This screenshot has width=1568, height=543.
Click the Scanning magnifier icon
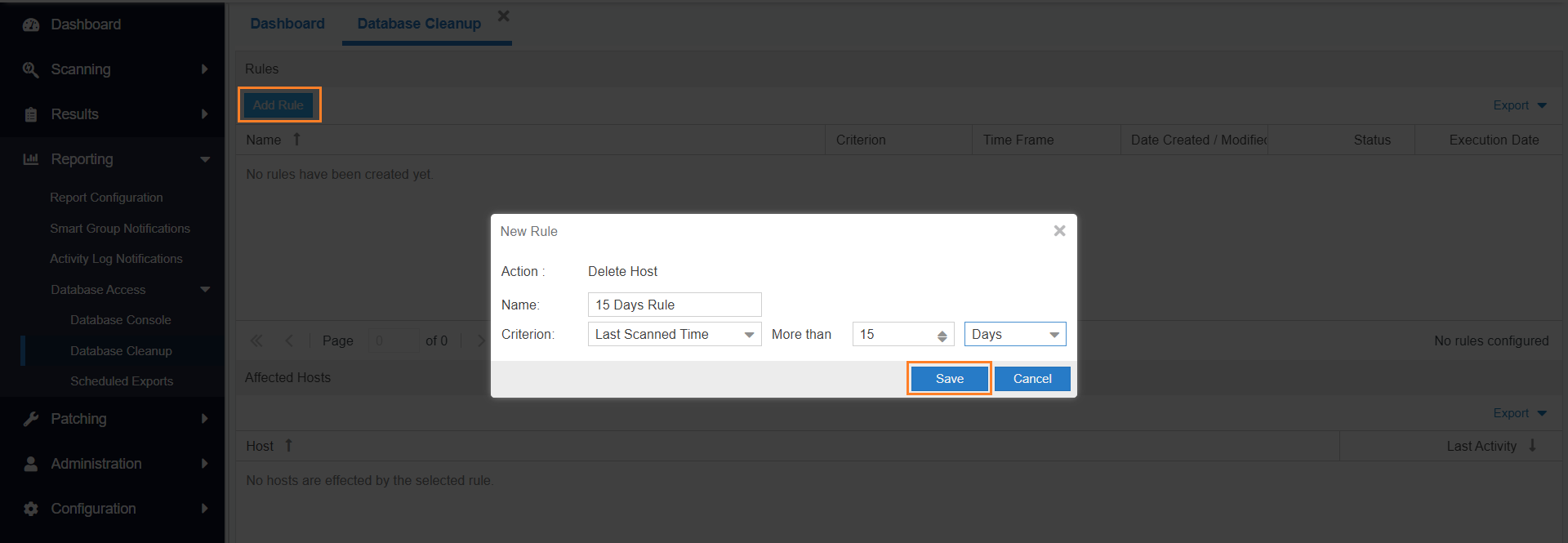[31, 69]
